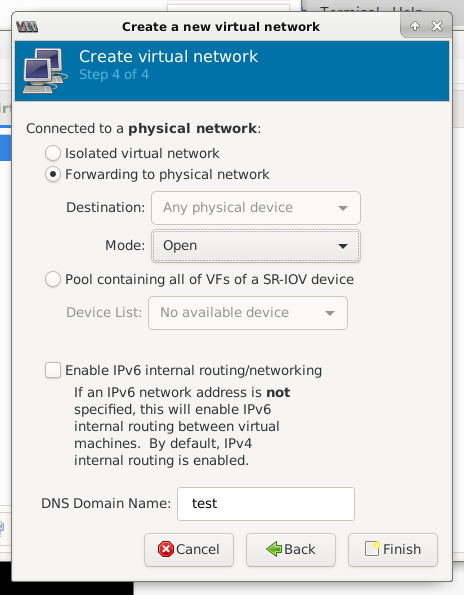Viewport: 464px width, 595px height.
Task: Enable IPv6 internal routing/networking checkbox
Action: coord(53,370)
